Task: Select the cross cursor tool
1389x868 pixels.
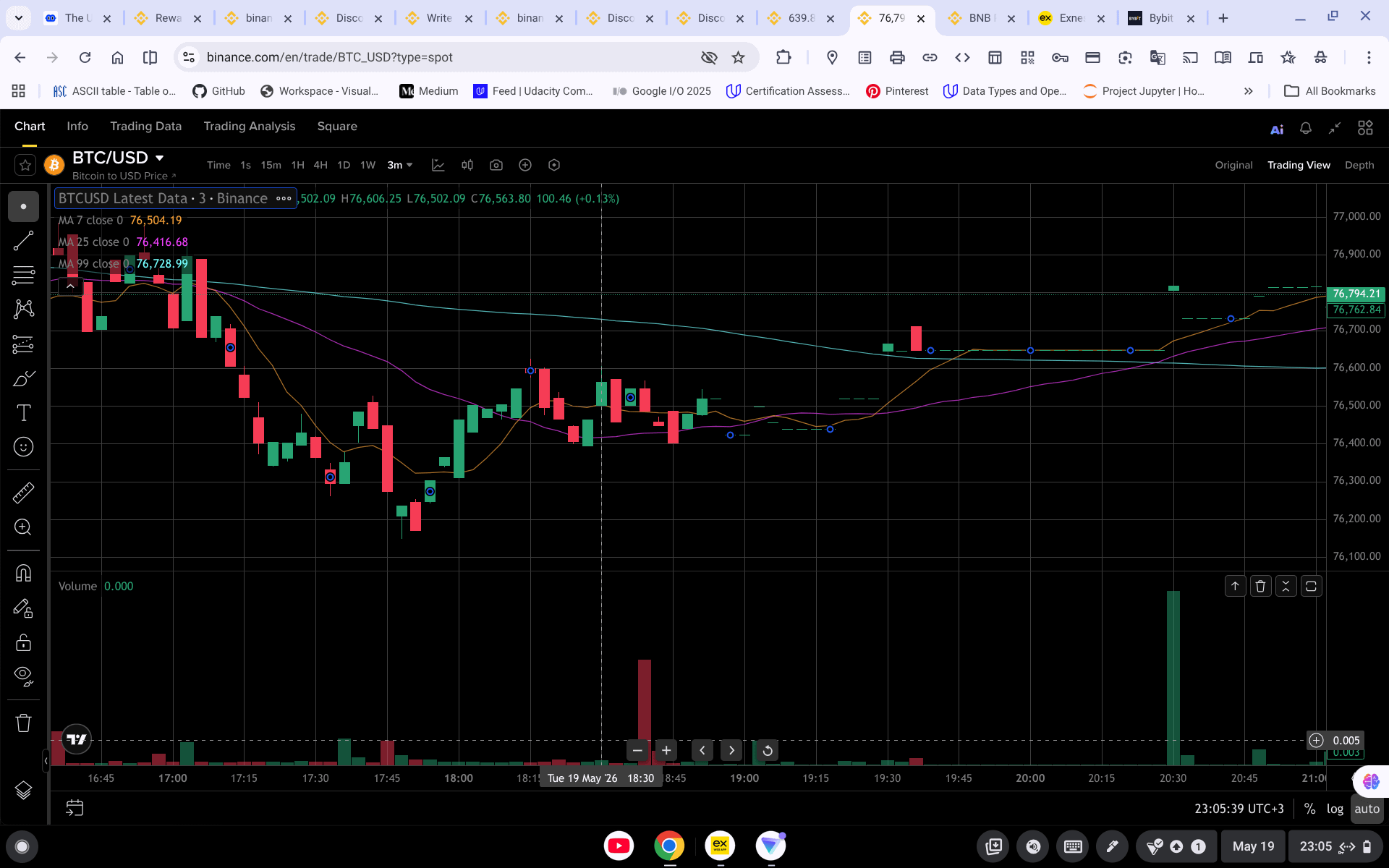Action: [23, 207]
